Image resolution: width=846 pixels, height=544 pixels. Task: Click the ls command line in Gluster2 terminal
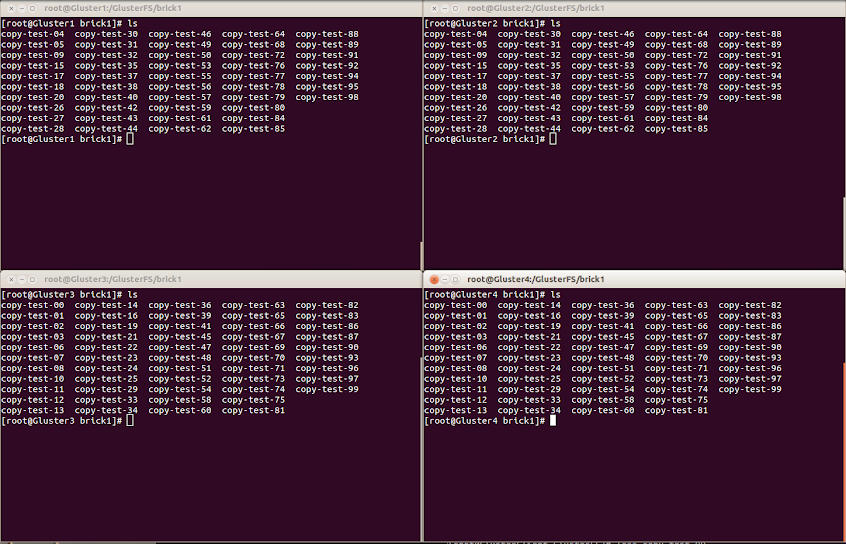[x=493, y=24]
